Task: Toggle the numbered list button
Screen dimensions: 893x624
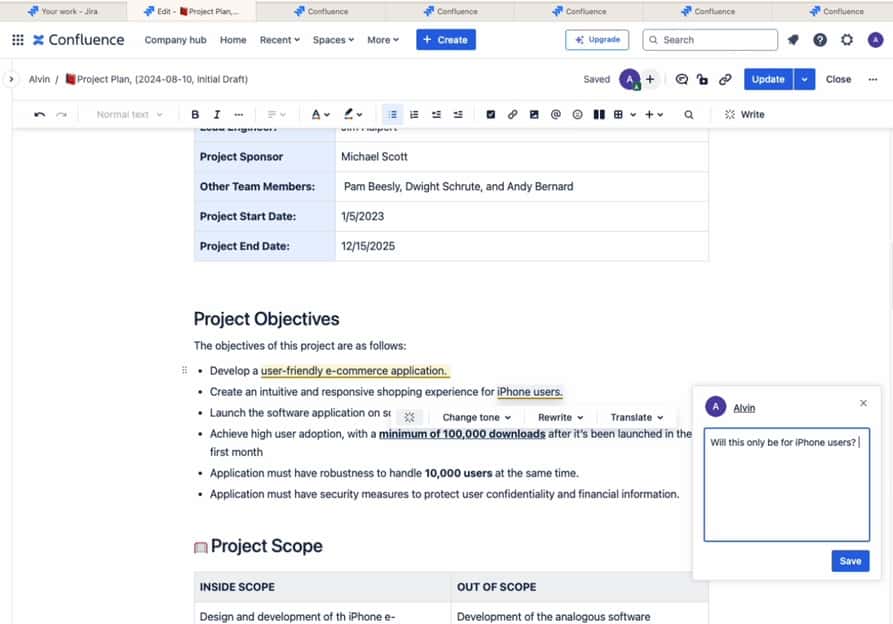Action: point(414,114)
